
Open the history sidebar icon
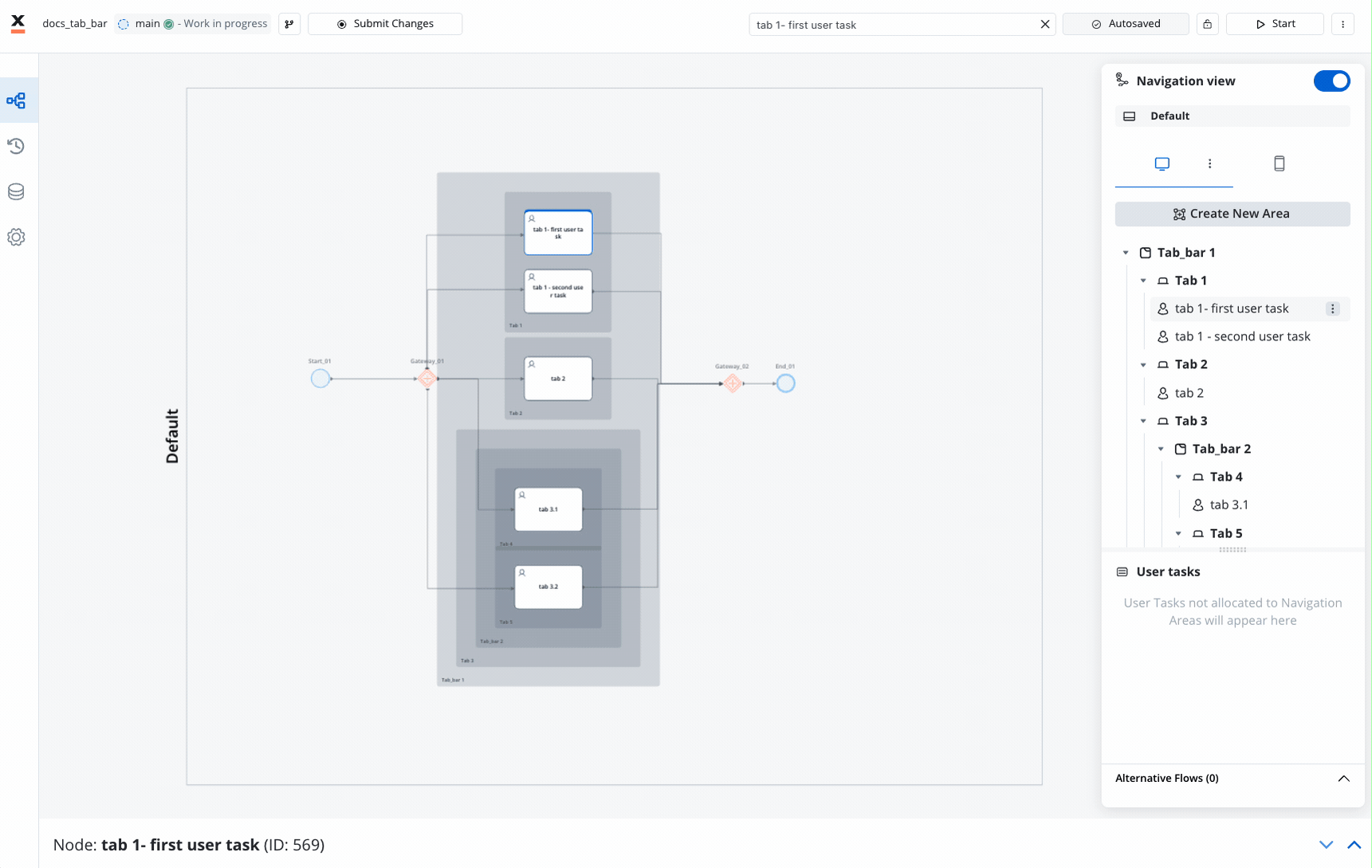point(16,146)
